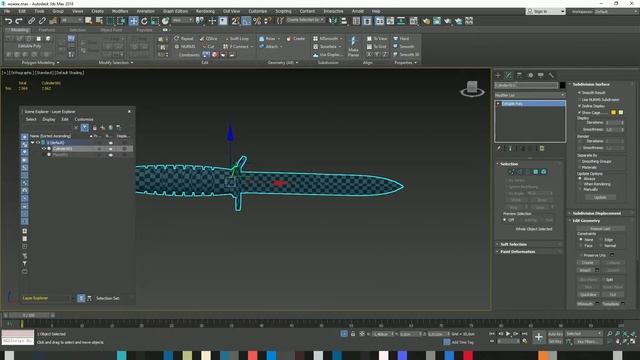Open the Modifiers menu
Viewport: 640px width, 360px height.
pos(120,11)
